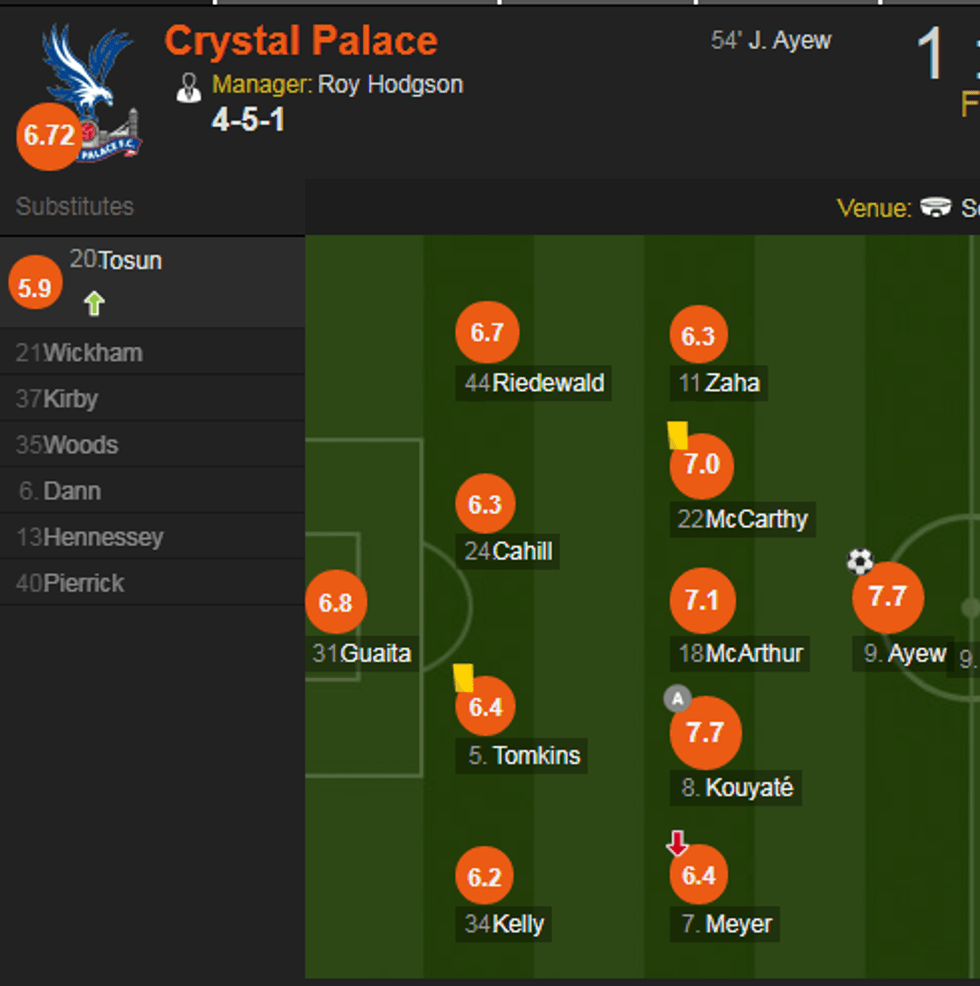Click the goal ball icon beside Ayew
The width and height of the screenshot is (980, 986).
(x=860, y=562)
